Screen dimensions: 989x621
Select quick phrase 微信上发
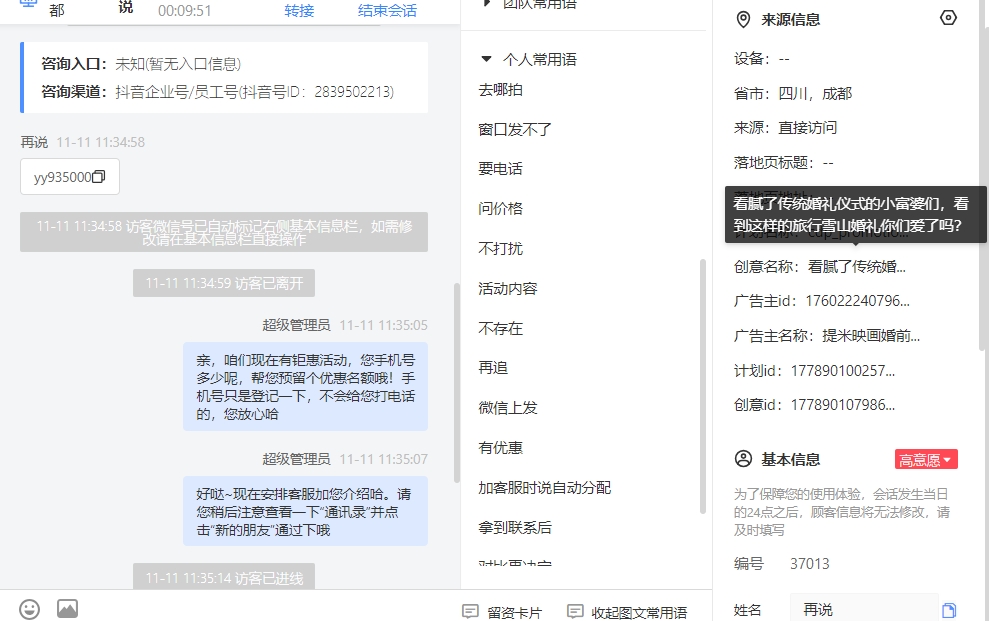[508, 408]
